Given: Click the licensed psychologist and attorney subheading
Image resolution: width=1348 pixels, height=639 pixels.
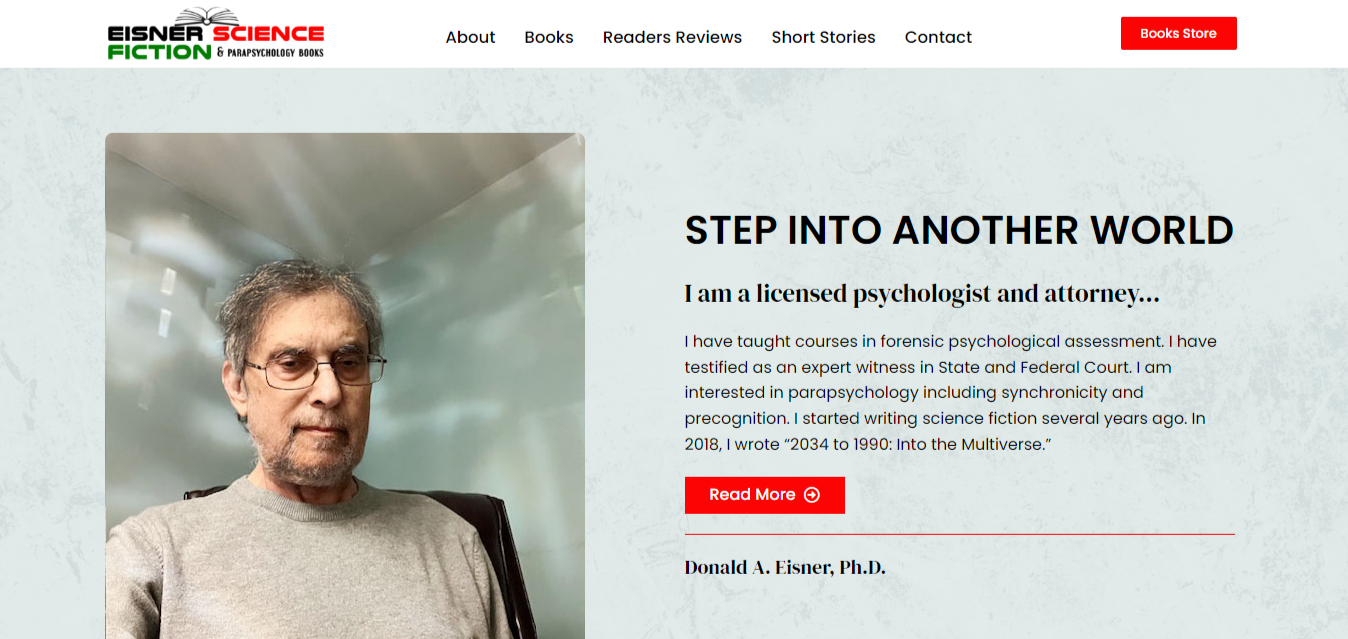Looking at the screenshot, I should (x=922, y=294).
